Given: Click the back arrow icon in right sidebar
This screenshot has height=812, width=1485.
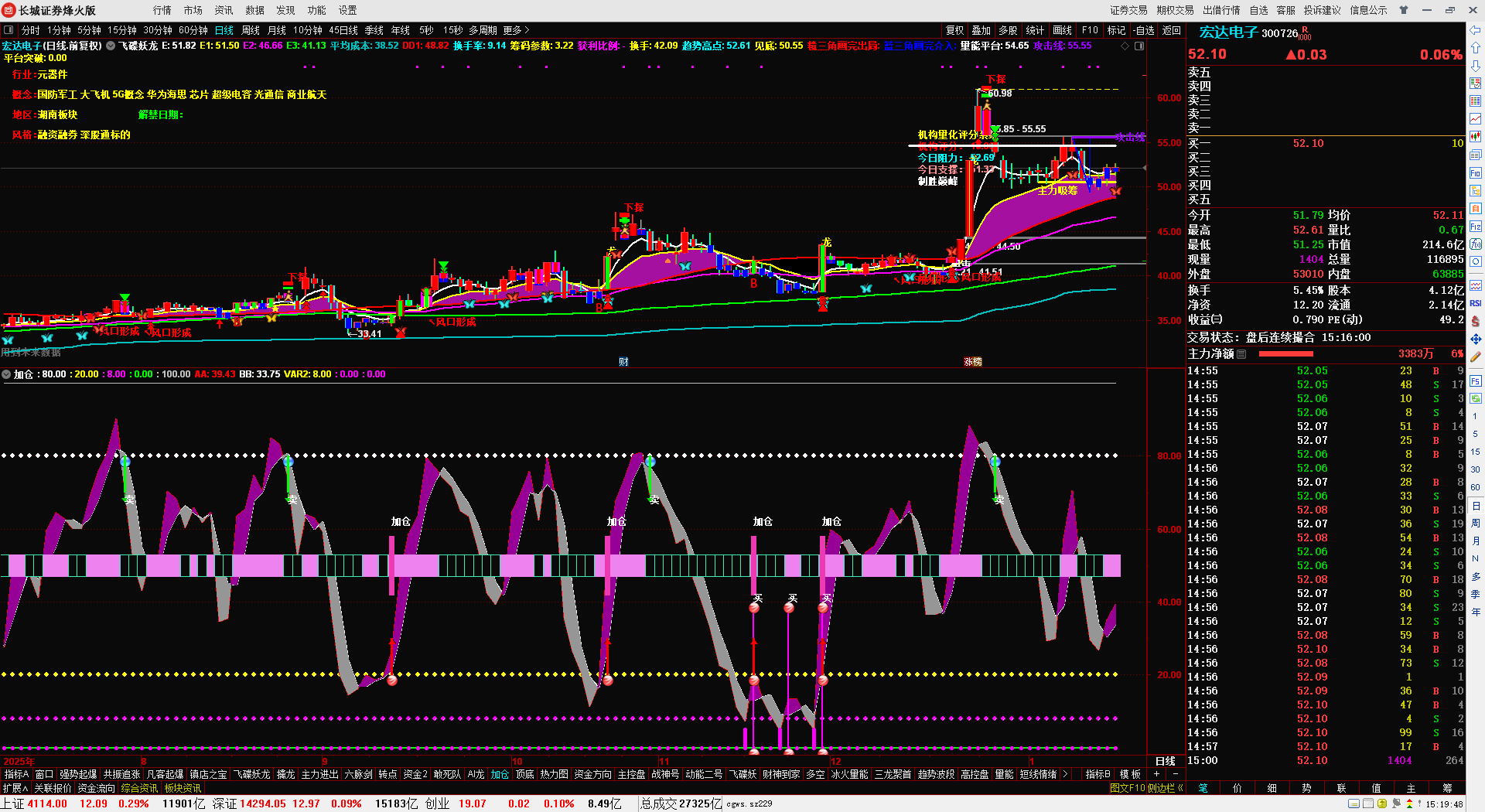Looking at the screenshot, I should click(1476, 30).
